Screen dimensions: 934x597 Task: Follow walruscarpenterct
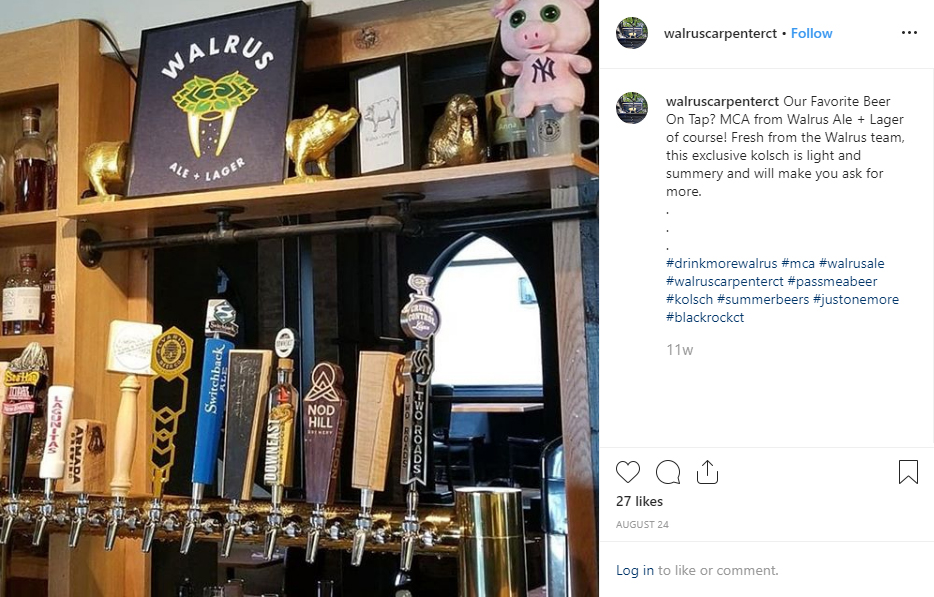(811, 33)
